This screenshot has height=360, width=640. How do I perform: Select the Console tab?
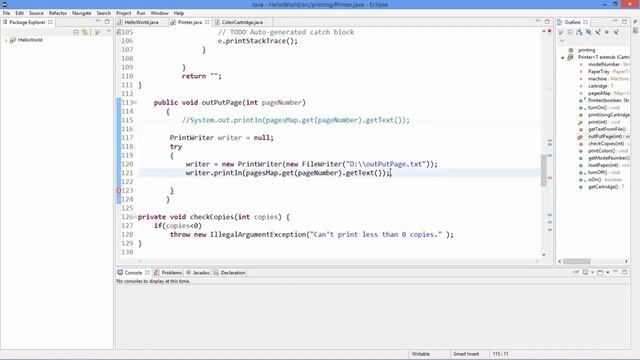[x=133, y=273]
